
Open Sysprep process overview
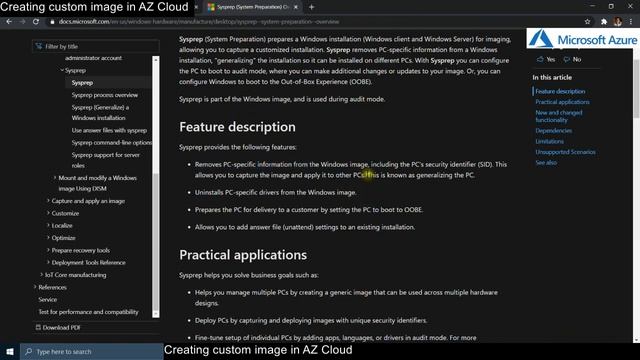pyautogui.click(x=105, y=95)
